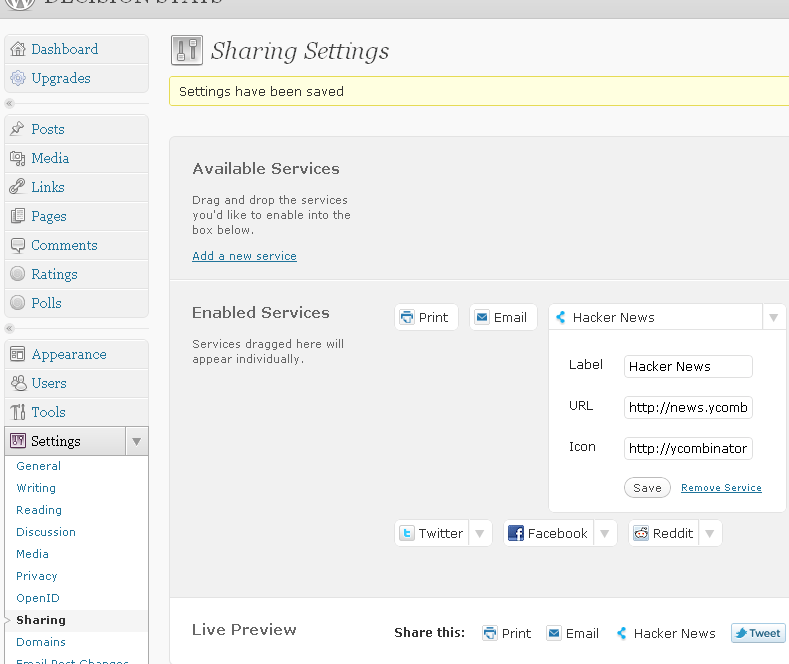Open the Reddit service dropdown arrow

[709, 533]
